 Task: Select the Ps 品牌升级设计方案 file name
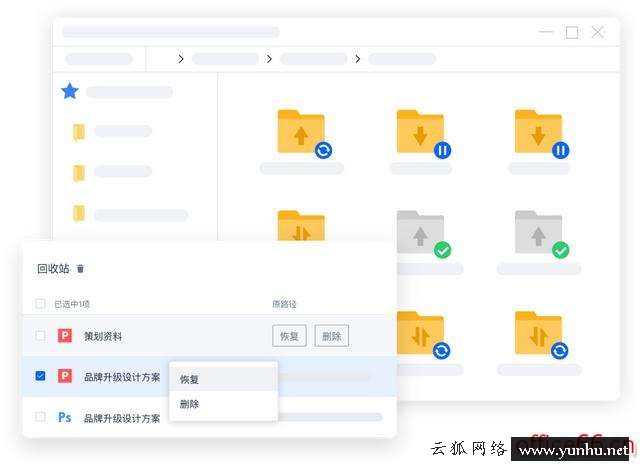pyautogui.click(x=122, y=418)
